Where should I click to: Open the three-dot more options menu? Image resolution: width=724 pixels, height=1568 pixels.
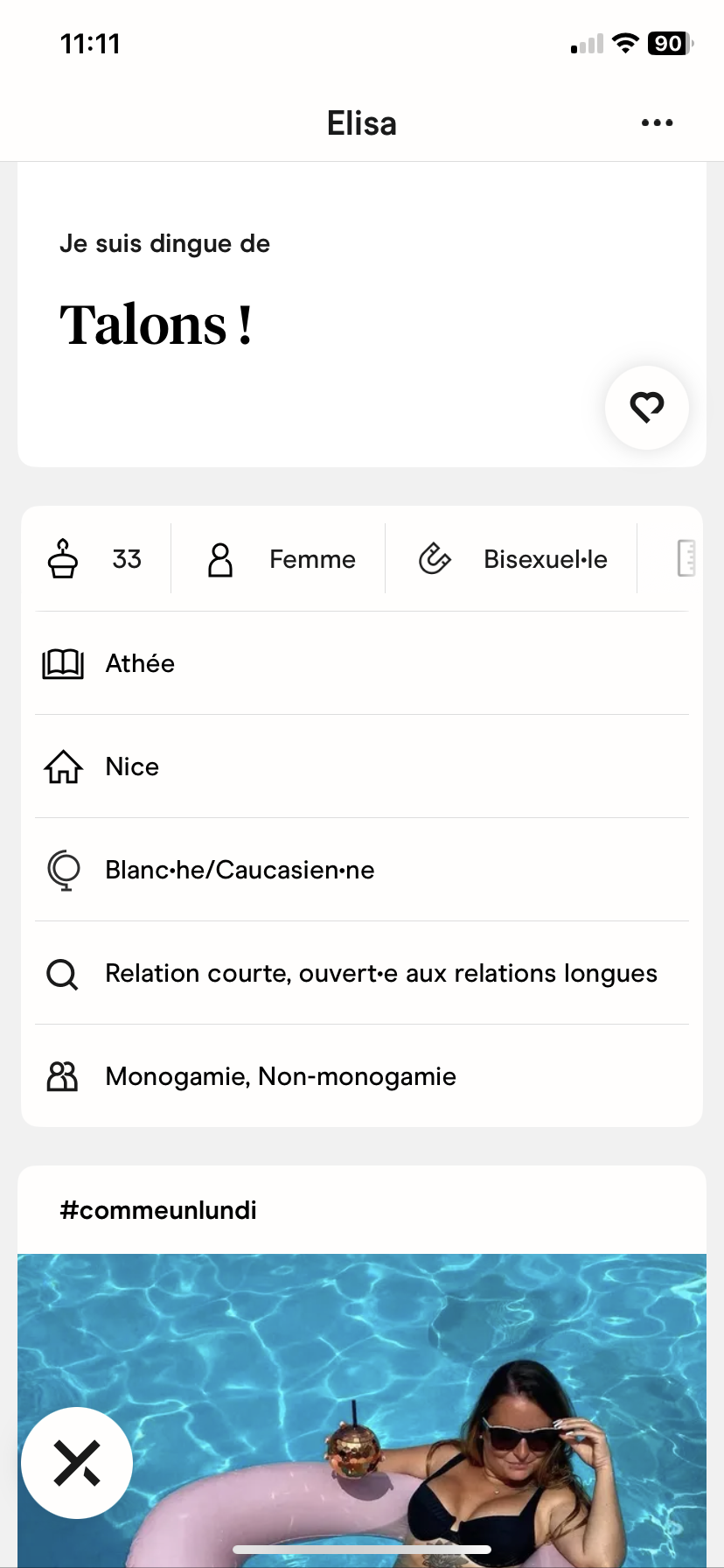(657, 122)
